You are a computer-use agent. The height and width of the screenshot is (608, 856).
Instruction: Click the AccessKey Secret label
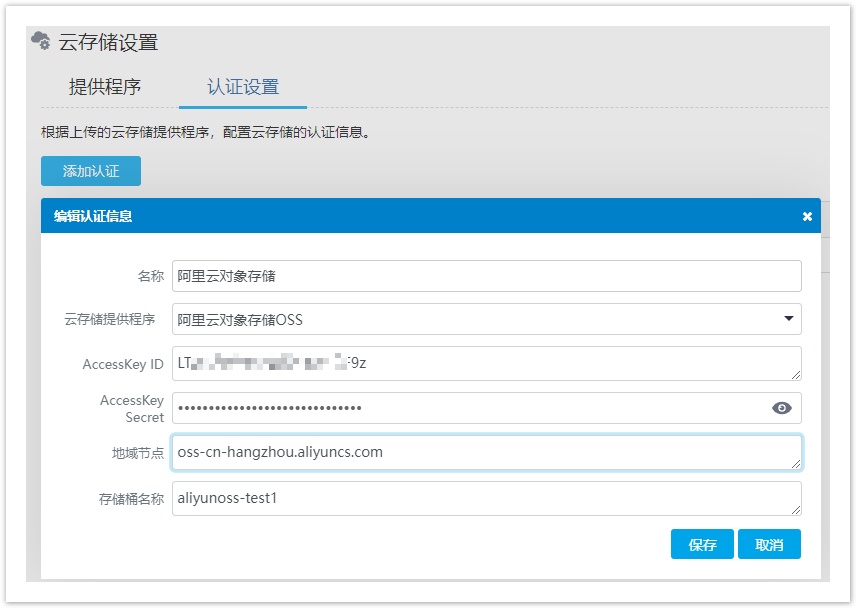click(132, 409)
